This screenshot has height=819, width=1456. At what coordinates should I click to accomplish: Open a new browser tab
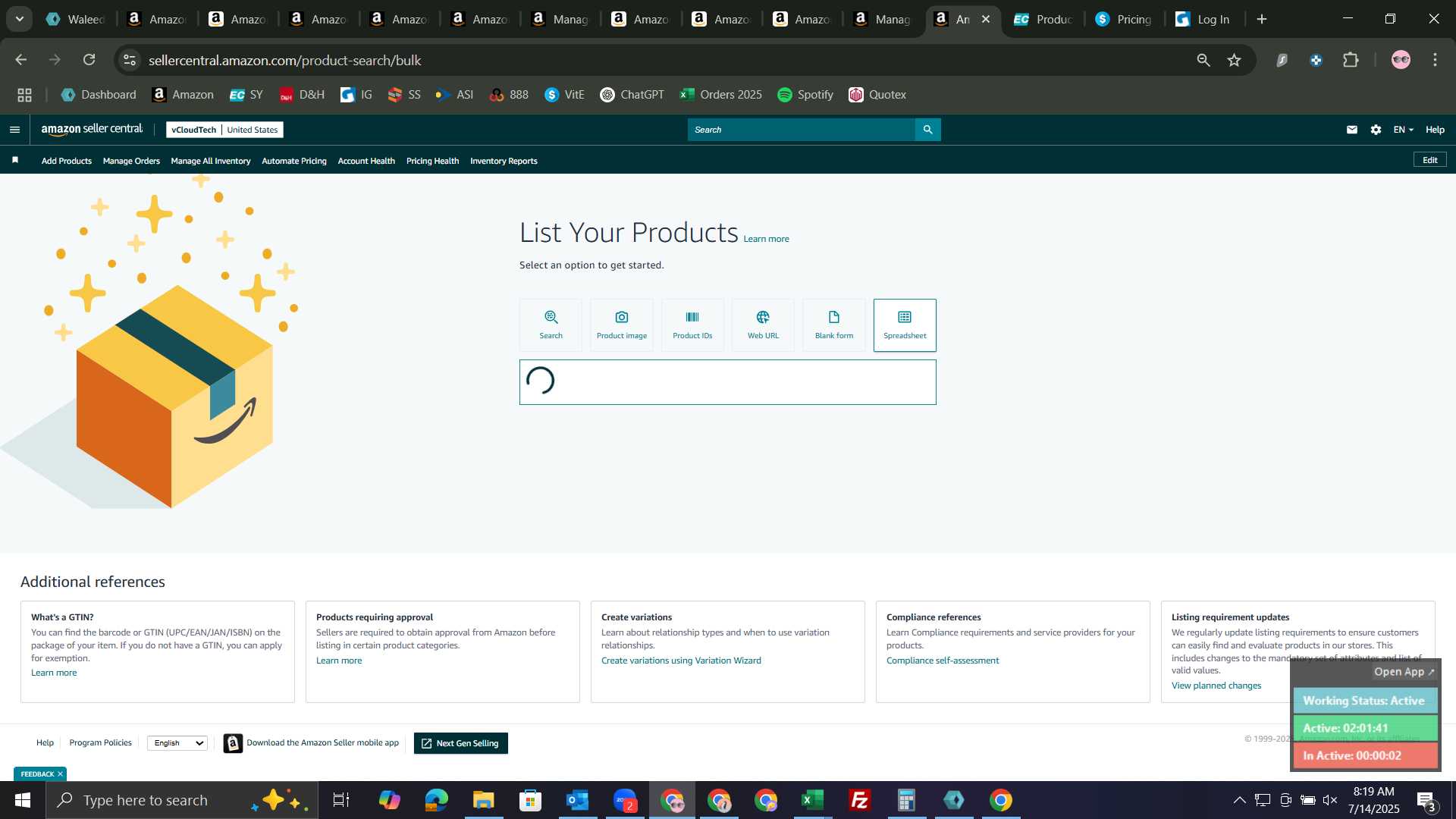[x=1262, y=20]
